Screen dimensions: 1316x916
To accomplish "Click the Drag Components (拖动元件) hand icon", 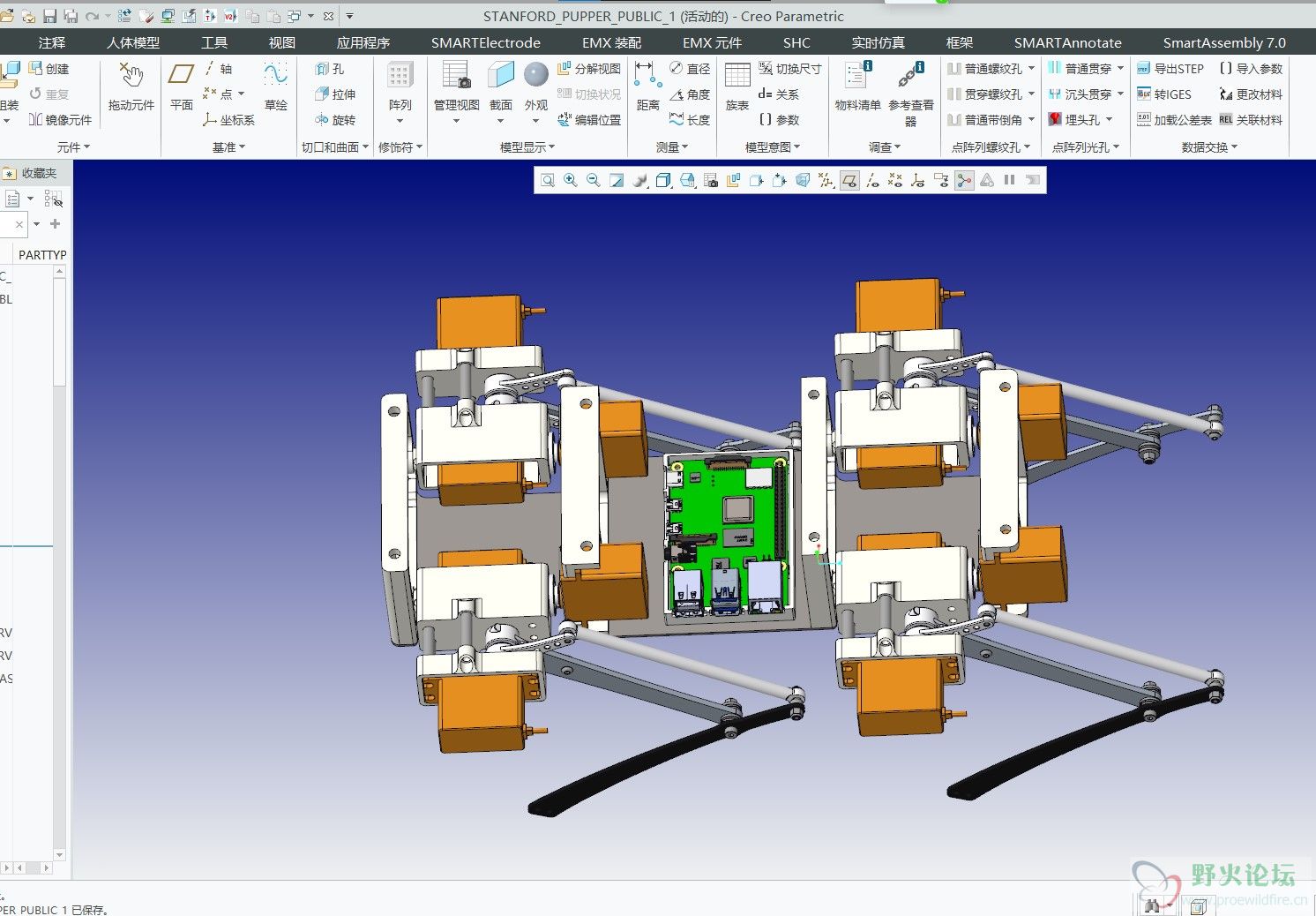I will (131, 76).
